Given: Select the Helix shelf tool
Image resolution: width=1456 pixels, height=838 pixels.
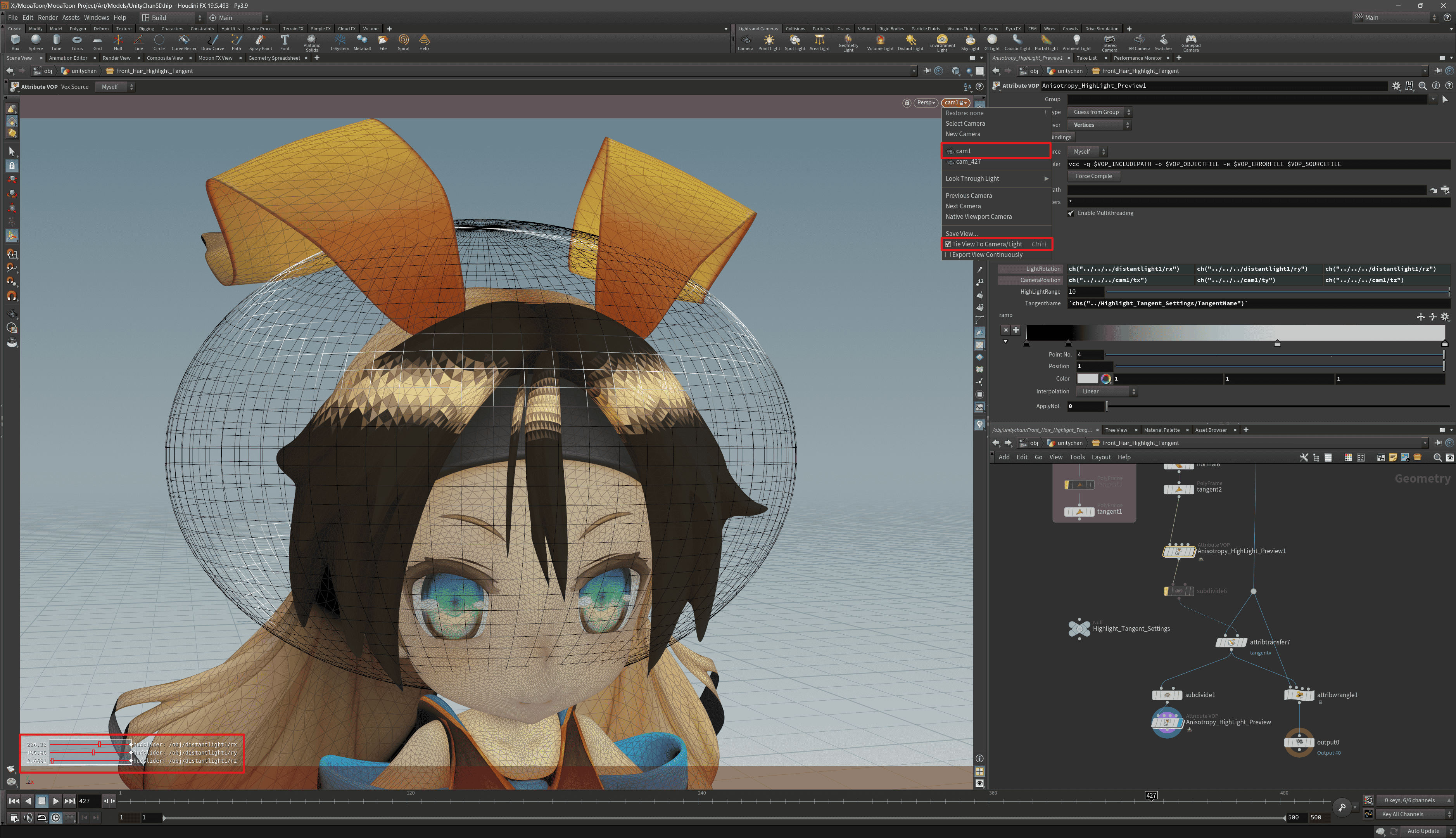Looking at the screenshot, I should point(424,42).
